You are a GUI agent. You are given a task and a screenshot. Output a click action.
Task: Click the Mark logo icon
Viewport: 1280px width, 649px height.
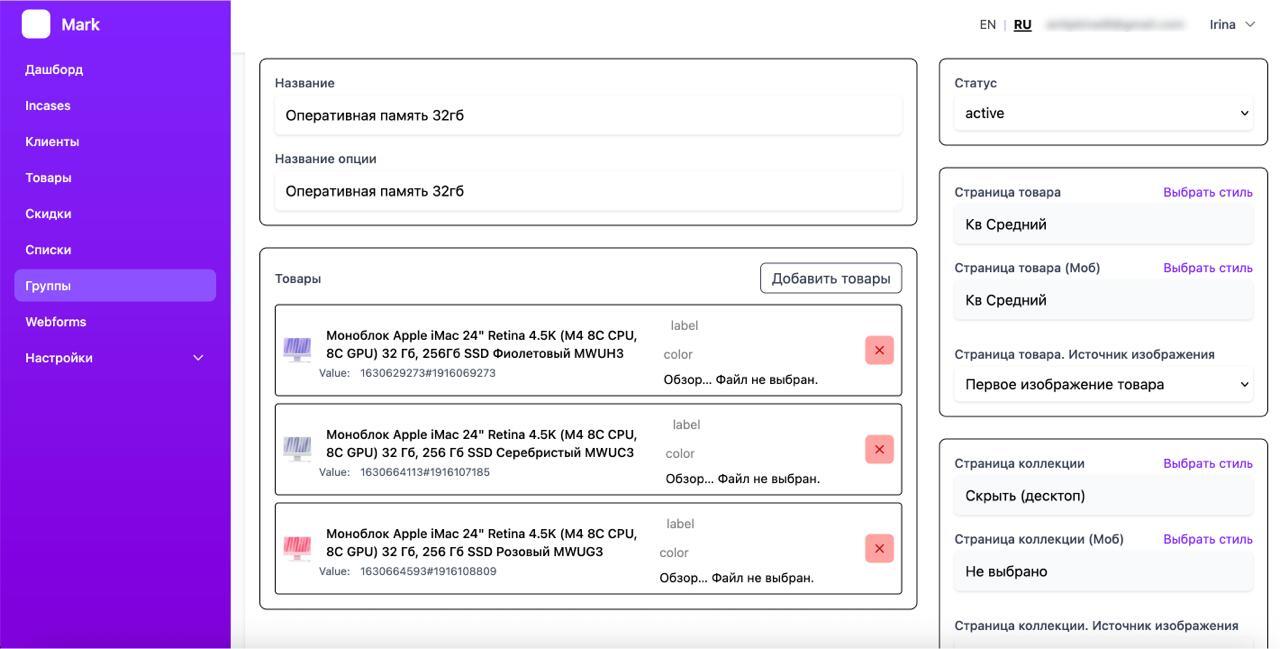[x=36, y=24]
